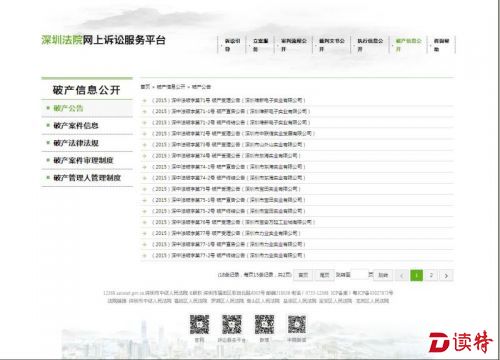The width and height of the screenshot is (500, 360).
Task: Click the 首页 first-page pagination button
Action: click(303, 275)
